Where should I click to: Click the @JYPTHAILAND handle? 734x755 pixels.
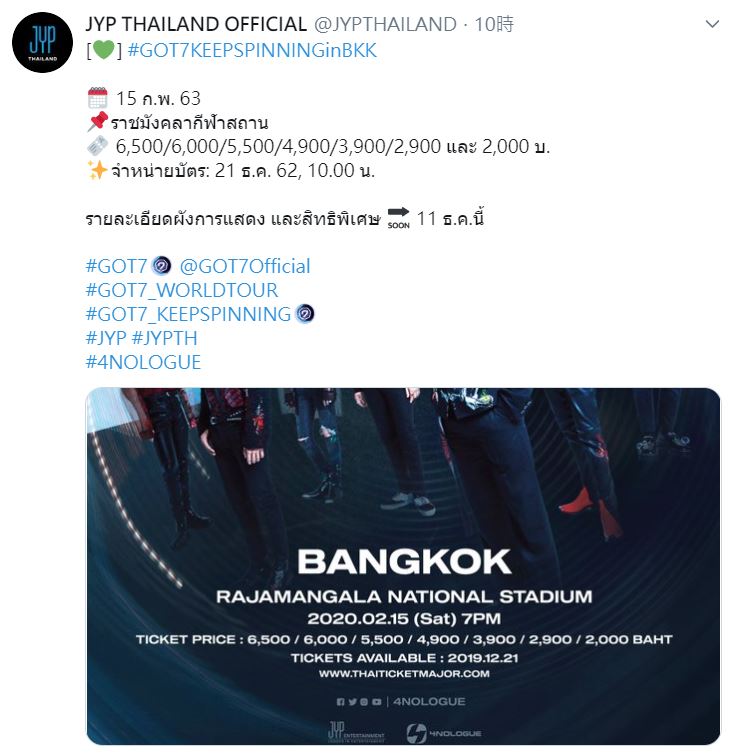click(385, 24)
